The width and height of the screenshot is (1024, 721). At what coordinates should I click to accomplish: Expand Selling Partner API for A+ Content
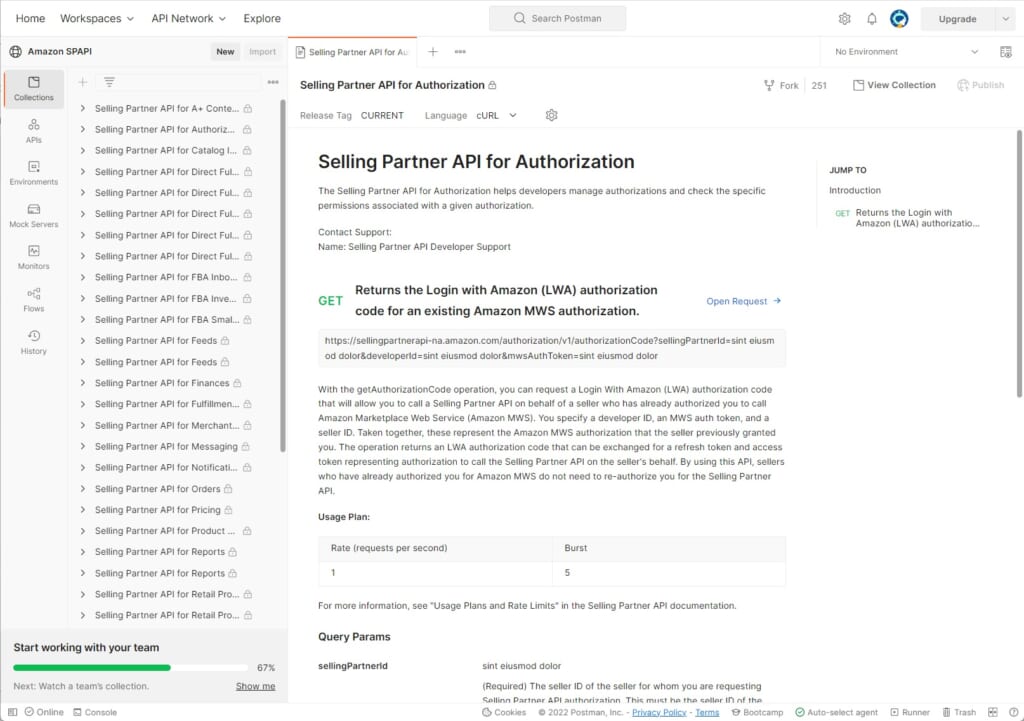(x=82, y=108)
